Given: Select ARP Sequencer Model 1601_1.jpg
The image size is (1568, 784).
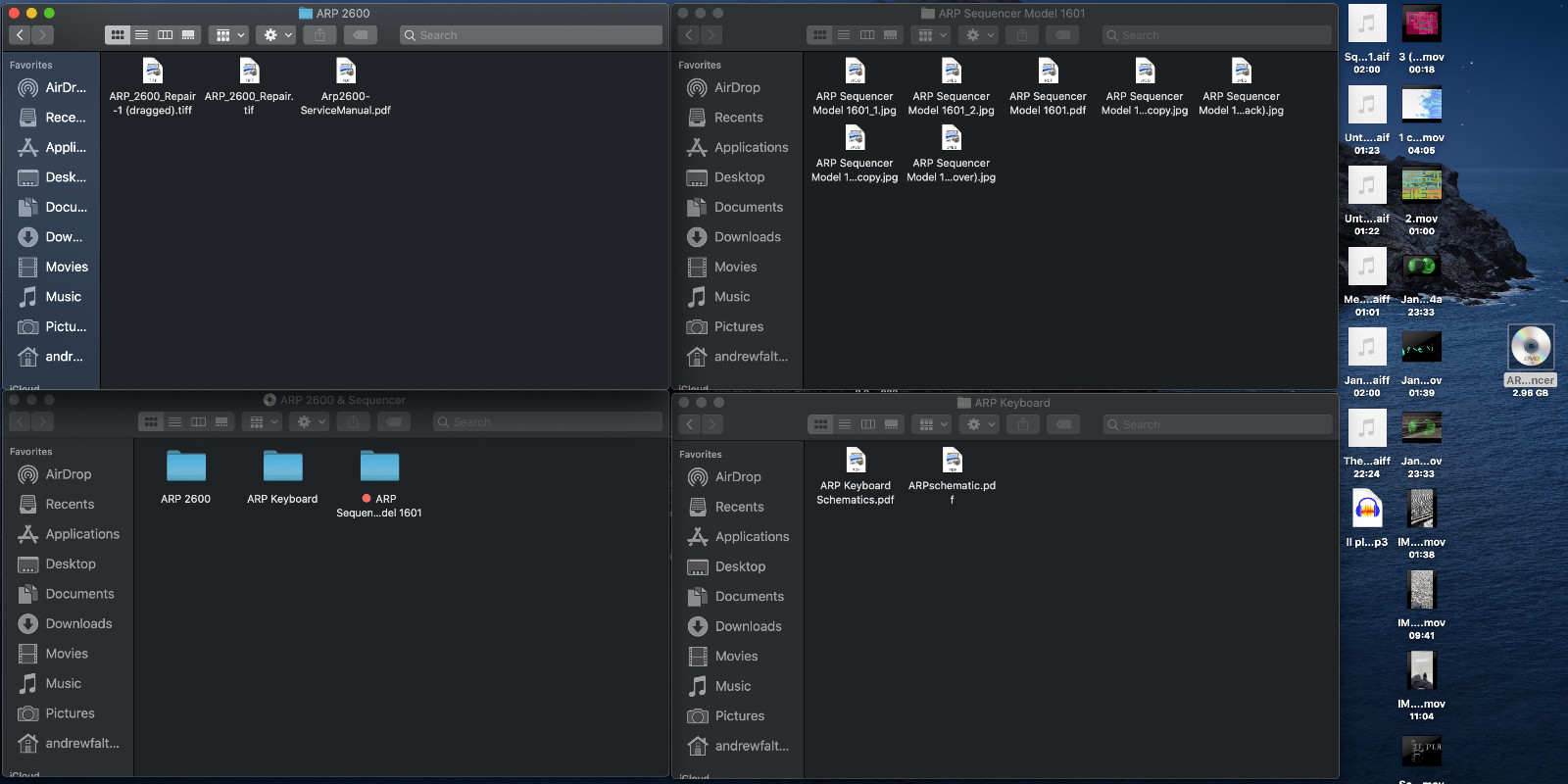Looking at the screenshot, I should pos(855,87).
